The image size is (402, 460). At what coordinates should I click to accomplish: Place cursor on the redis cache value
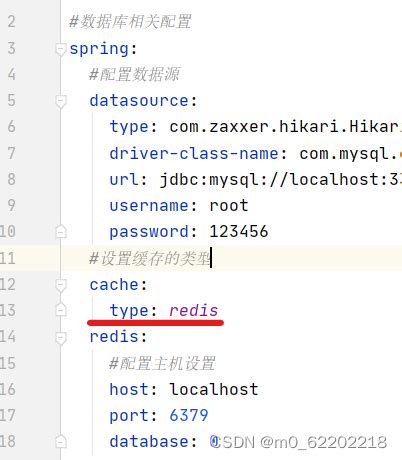tap(194, 310)
